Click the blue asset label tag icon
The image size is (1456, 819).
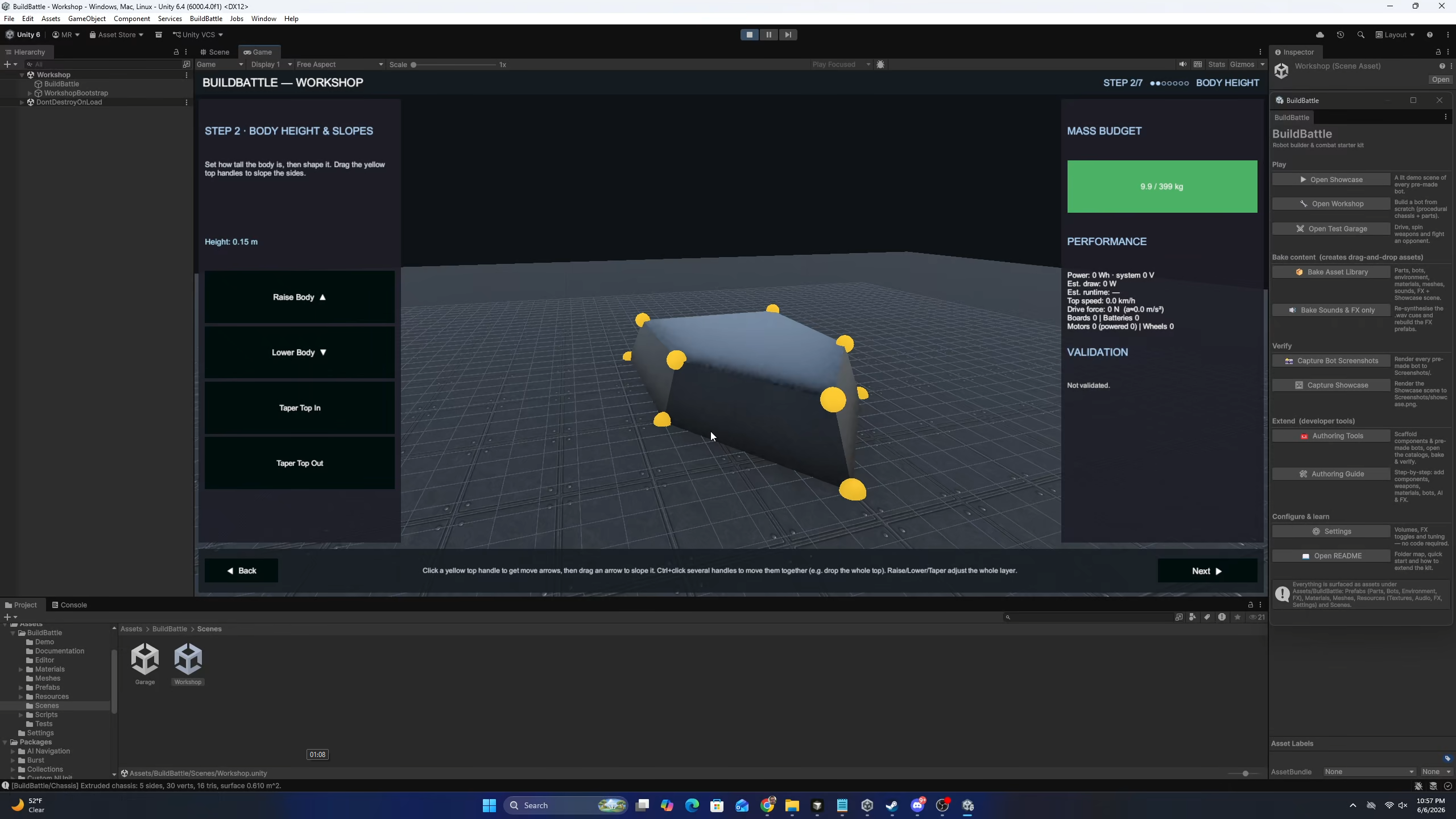(1447, 758)
